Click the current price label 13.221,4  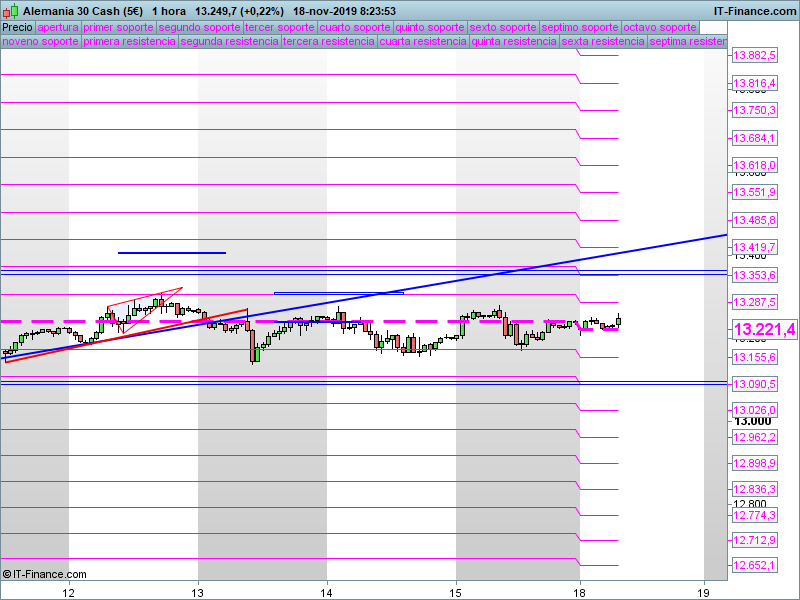point(764,330)
